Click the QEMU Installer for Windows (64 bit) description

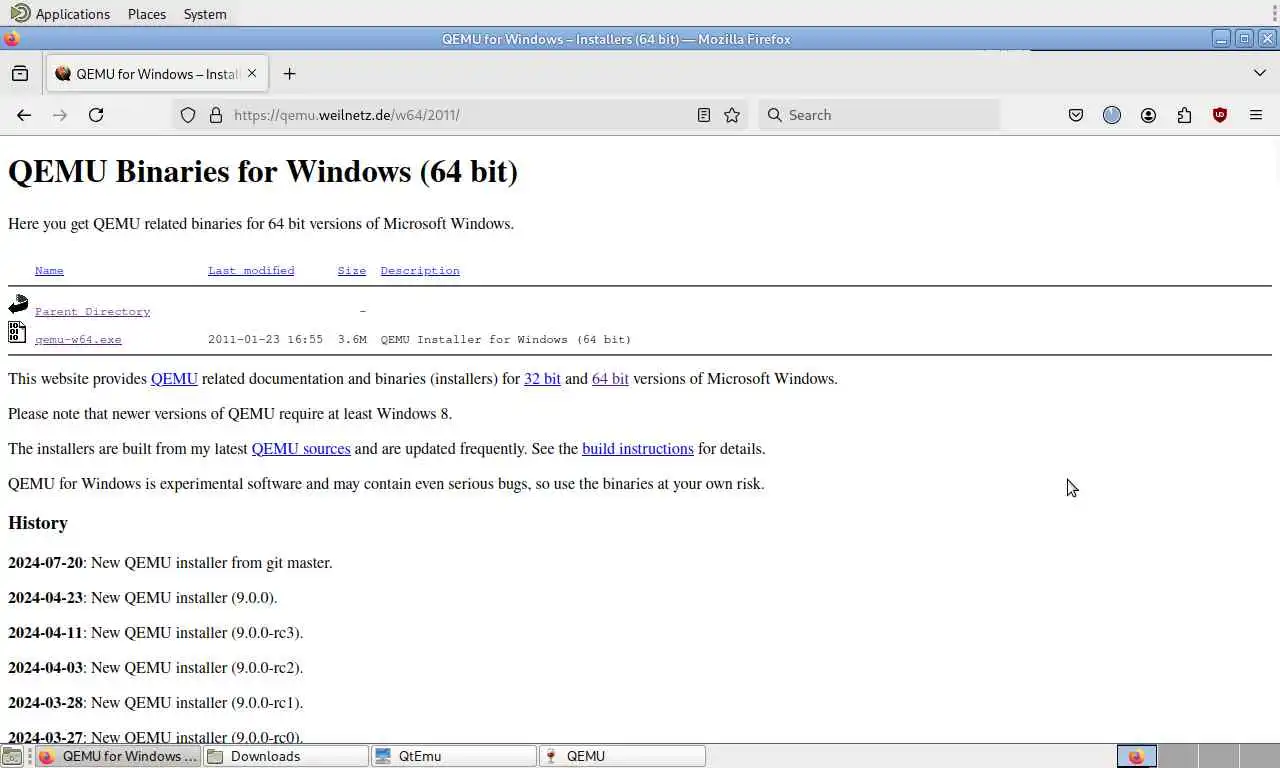coord(506,340)
